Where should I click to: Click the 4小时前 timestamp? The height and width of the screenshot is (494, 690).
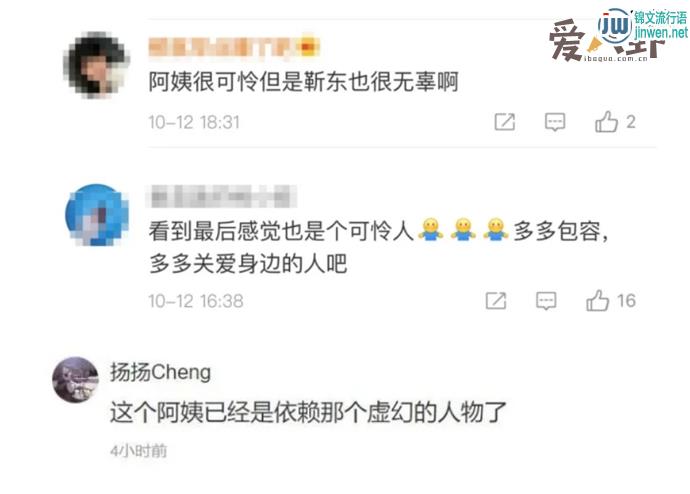(x=139, y=451)
